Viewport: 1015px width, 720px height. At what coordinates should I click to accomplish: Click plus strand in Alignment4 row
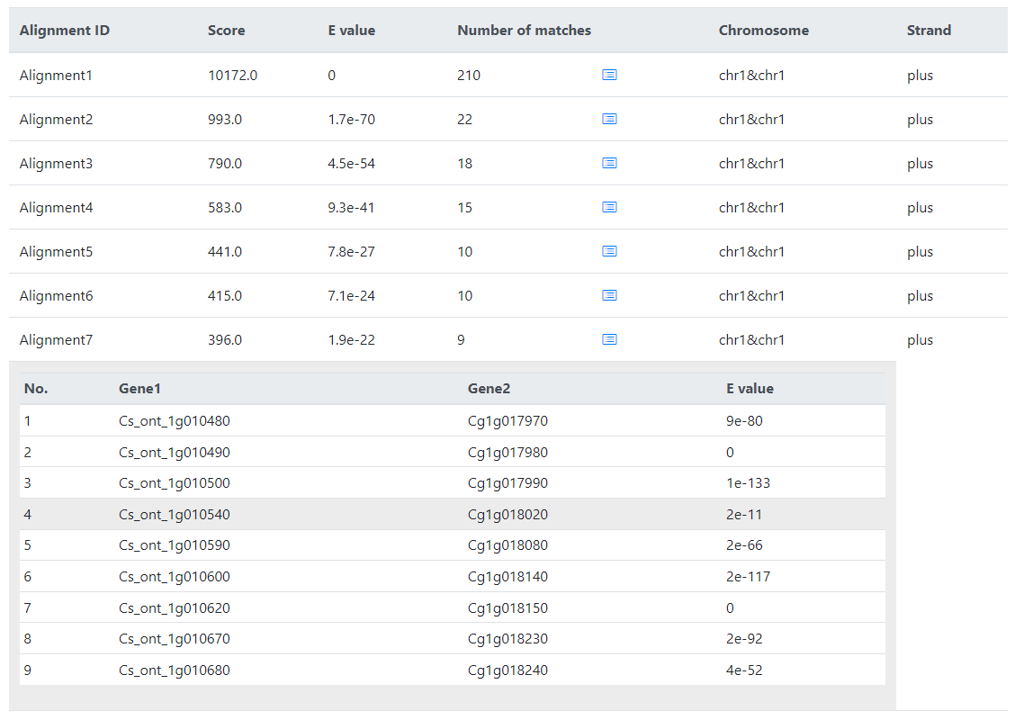(920, 207)
